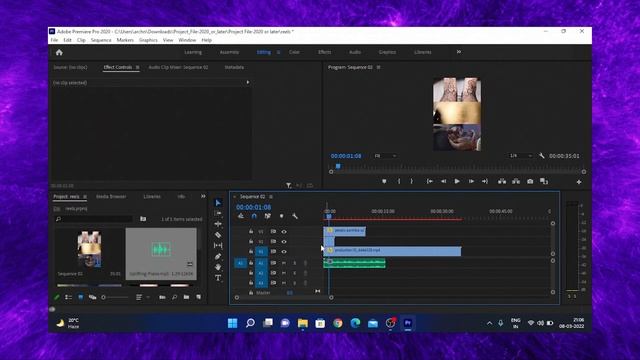
Task: Open the Sequence menu
Action: (101, 40)
